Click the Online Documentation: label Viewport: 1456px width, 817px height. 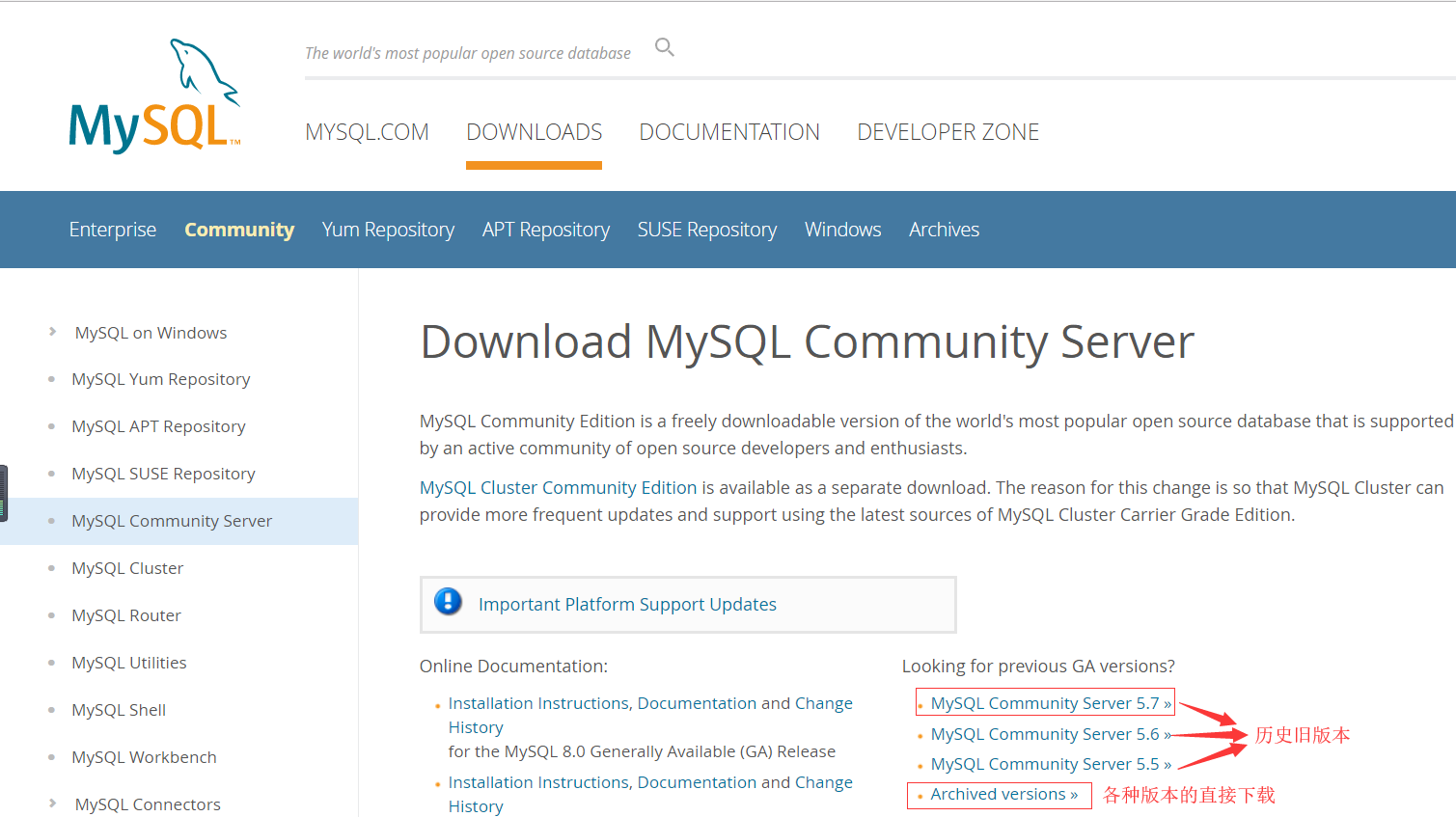pyautogui.click(x=513, y=667)
